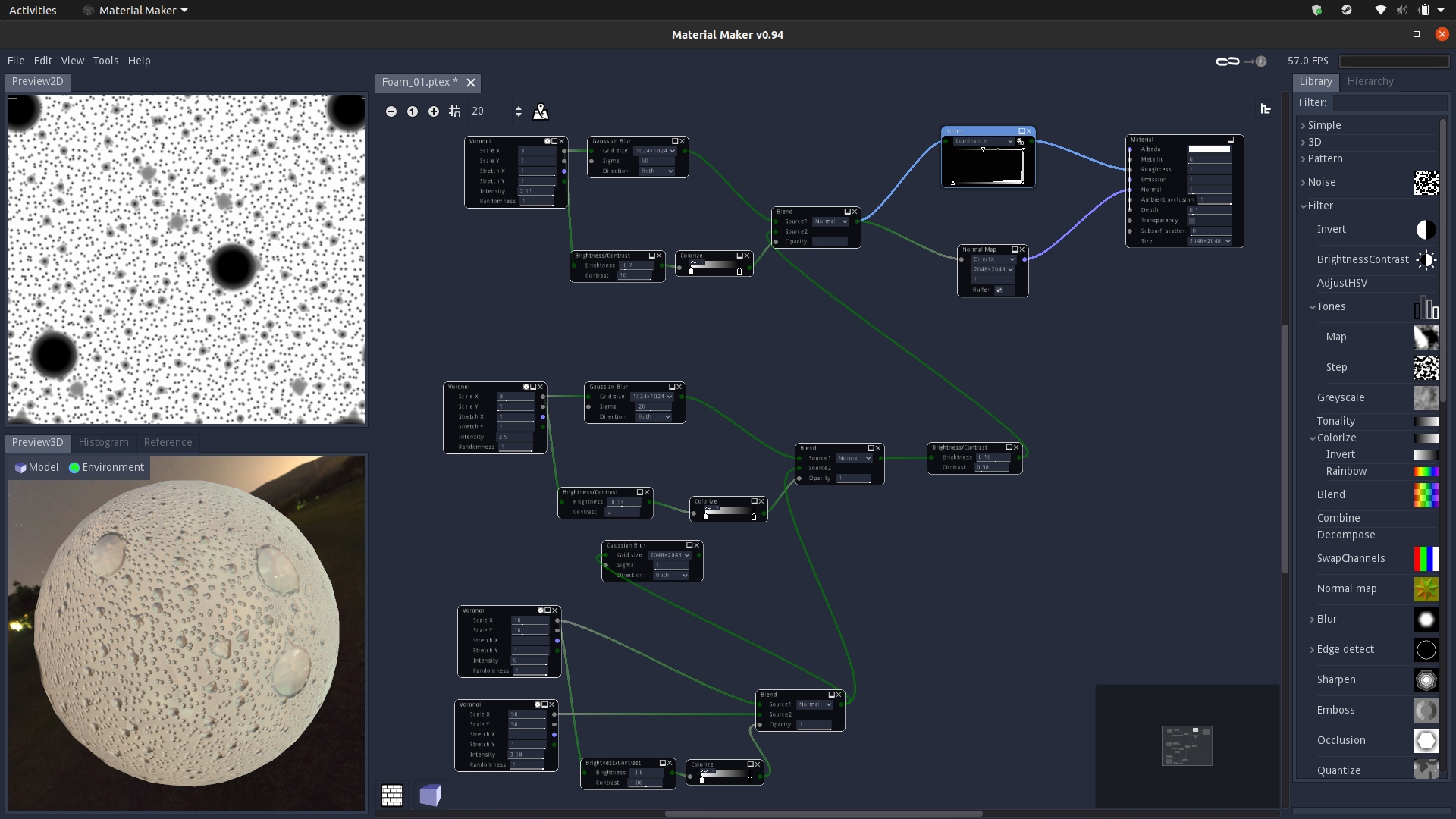Click the Albedo white color swatch
1456x819 pixels.
click(x=1209, y=149)
